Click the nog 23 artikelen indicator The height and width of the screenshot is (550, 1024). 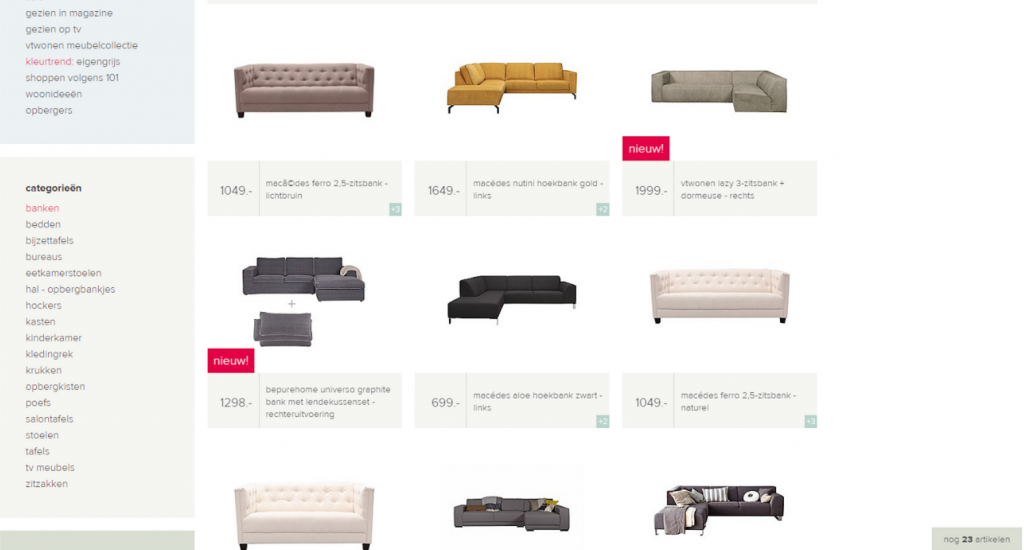click(977, 540)
